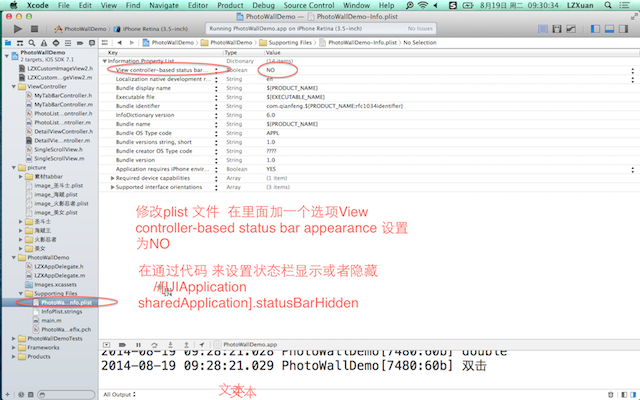Expand the PhotoWallDemoTests group
The height and width of the screenshot is (400, 640).
(14, 338)
